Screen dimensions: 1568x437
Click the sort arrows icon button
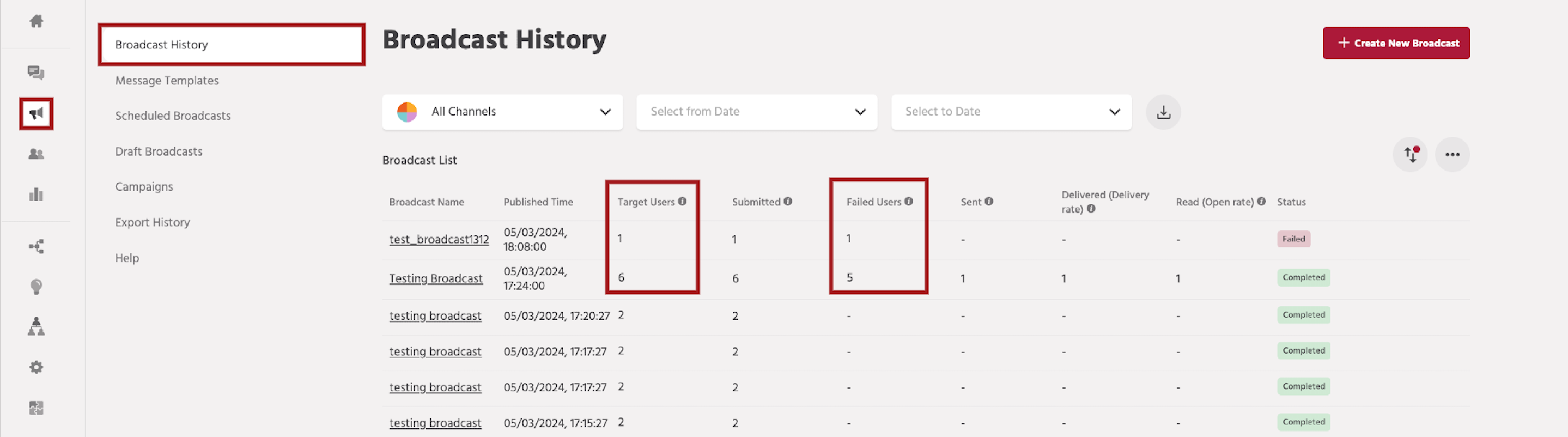tap(1410, 155)
